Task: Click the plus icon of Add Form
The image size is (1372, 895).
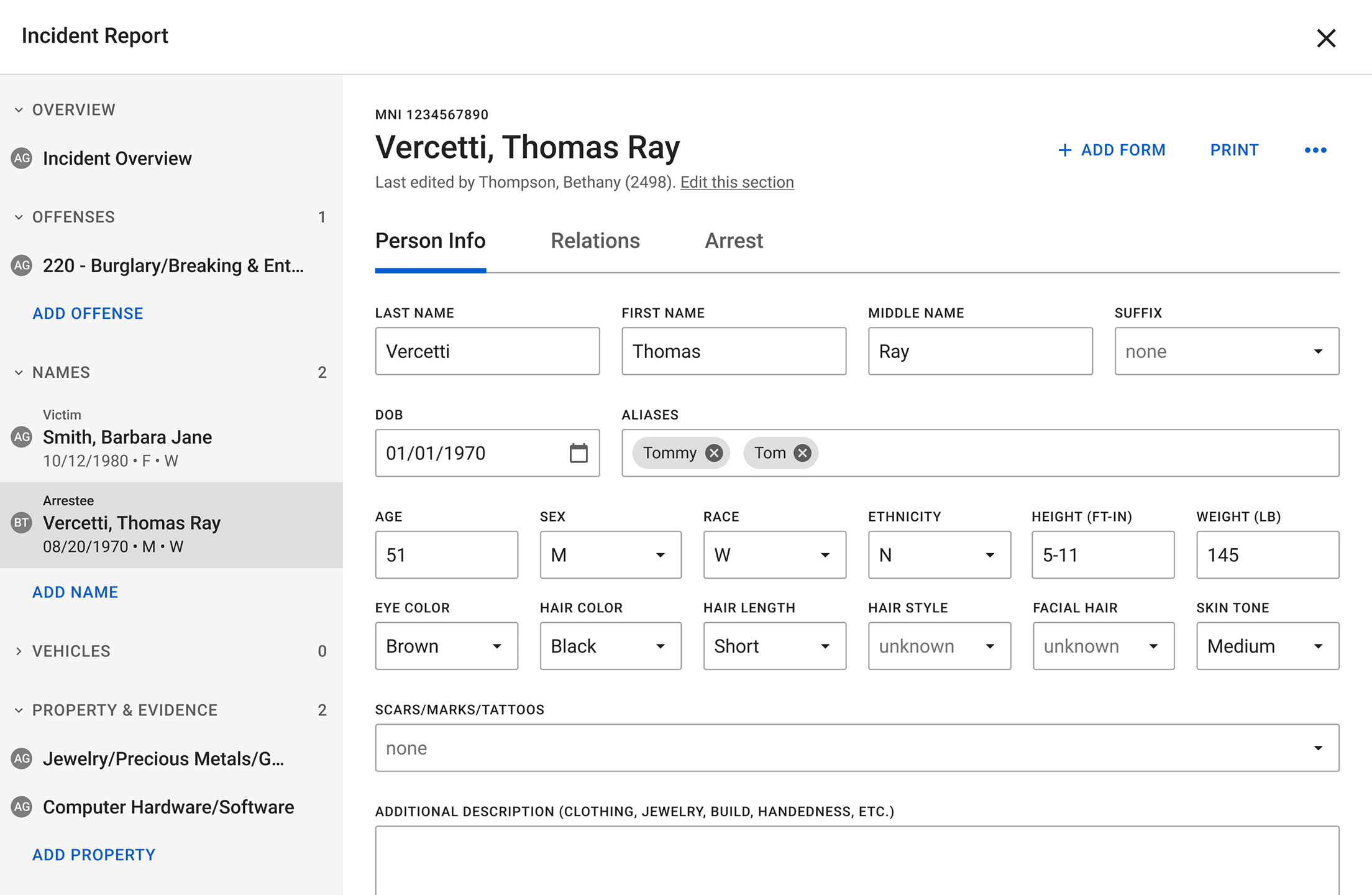Action: pos(1064,150)
